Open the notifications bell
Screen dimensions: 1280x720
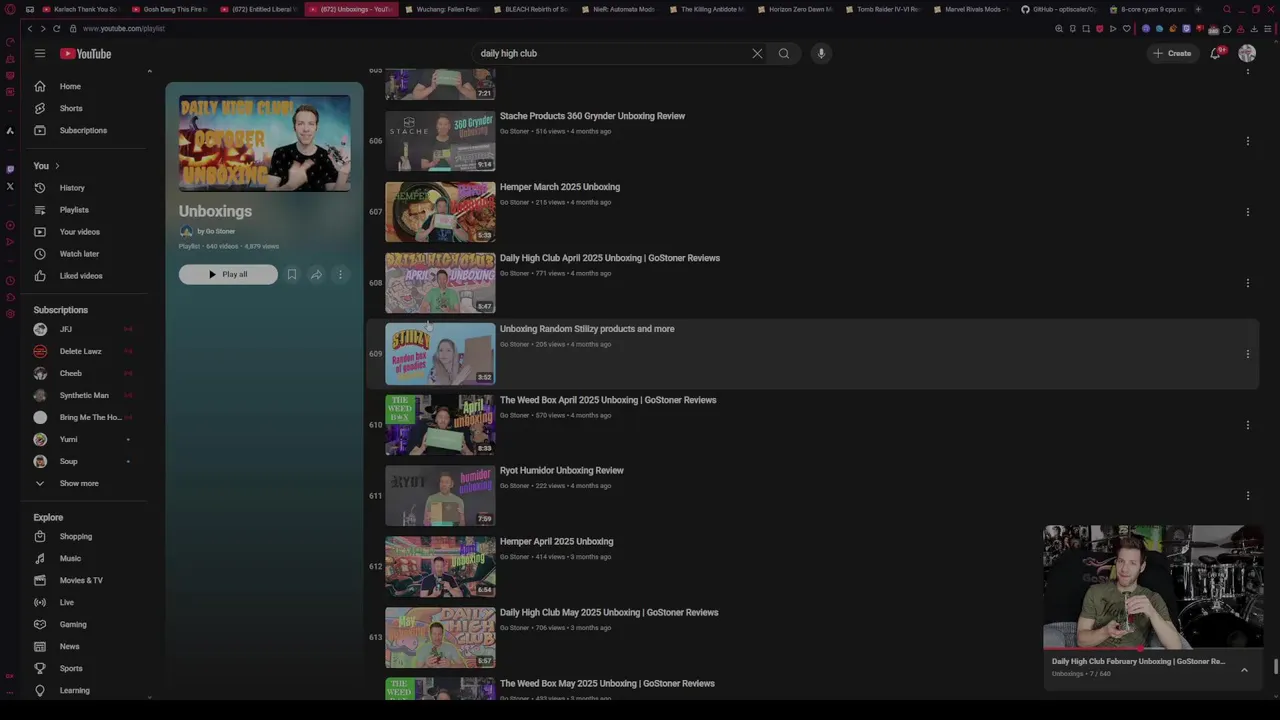click(1216, 53)
